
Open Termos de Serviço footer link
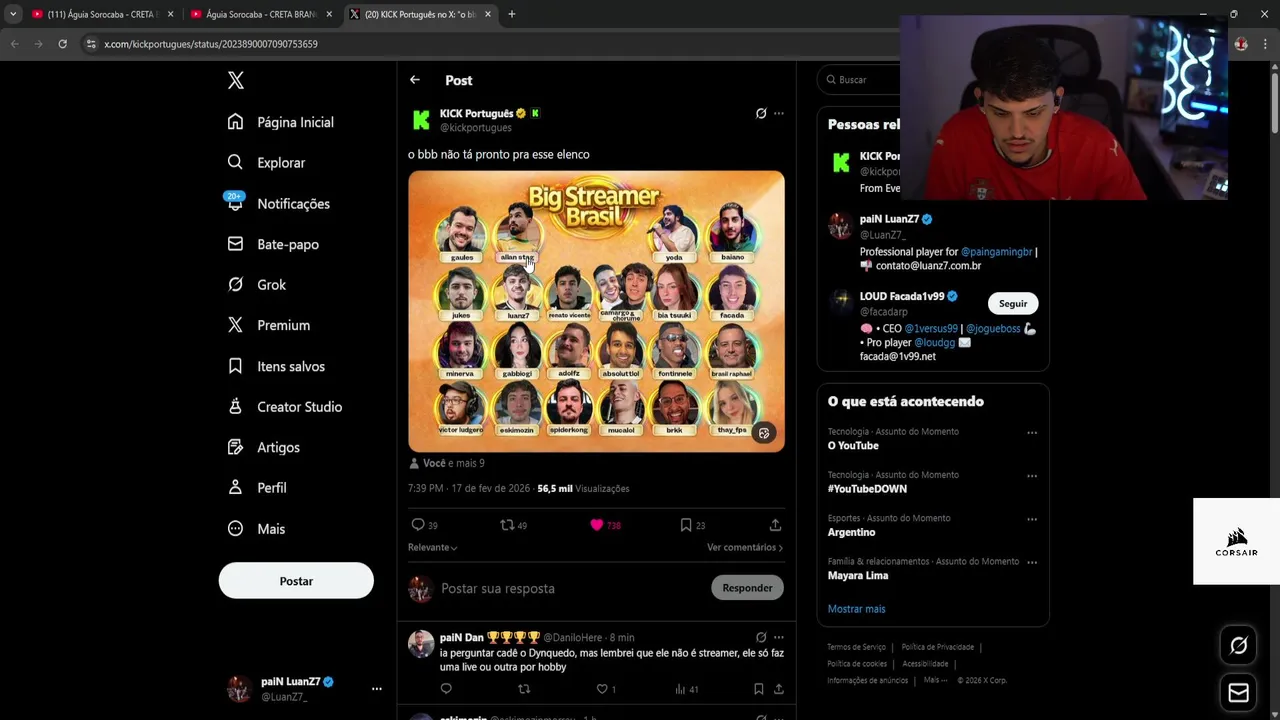[x=856, y=647]
